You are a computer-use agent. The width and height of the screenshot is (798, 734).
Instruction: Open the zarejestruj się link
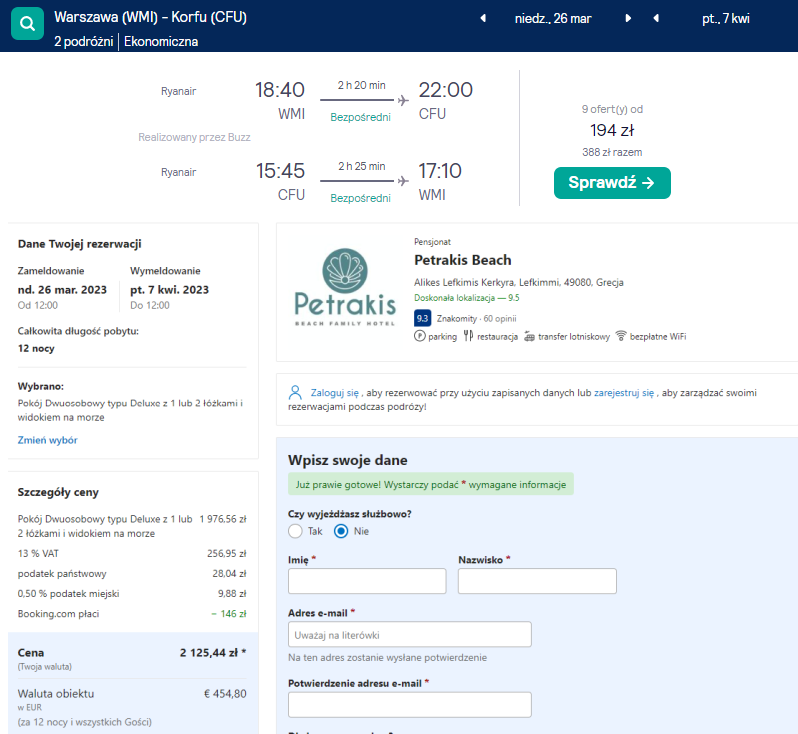pos(623,393)
